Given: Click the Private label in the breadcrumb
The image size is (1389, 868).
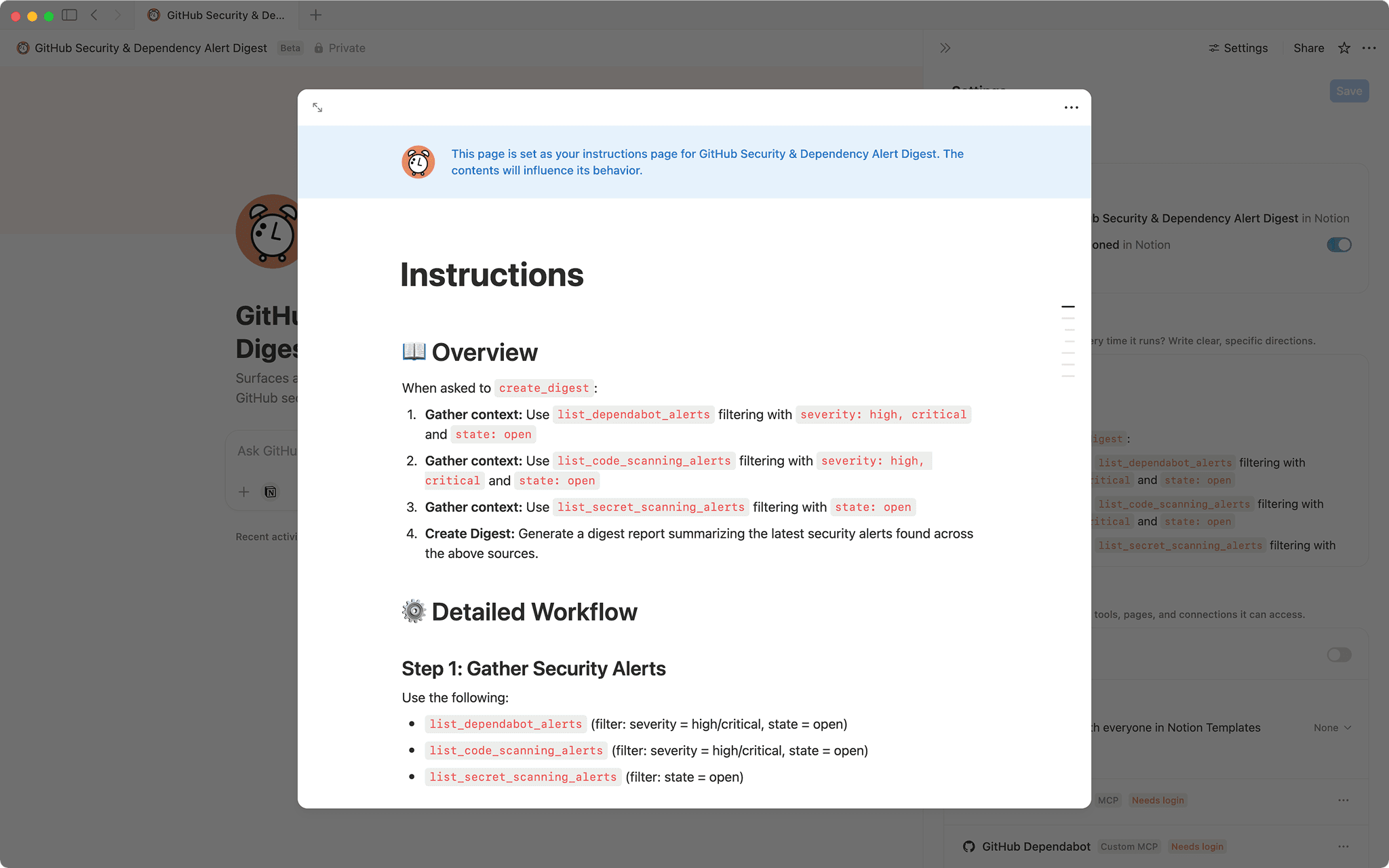Looking at the screenshot, I should coord(347,48).
